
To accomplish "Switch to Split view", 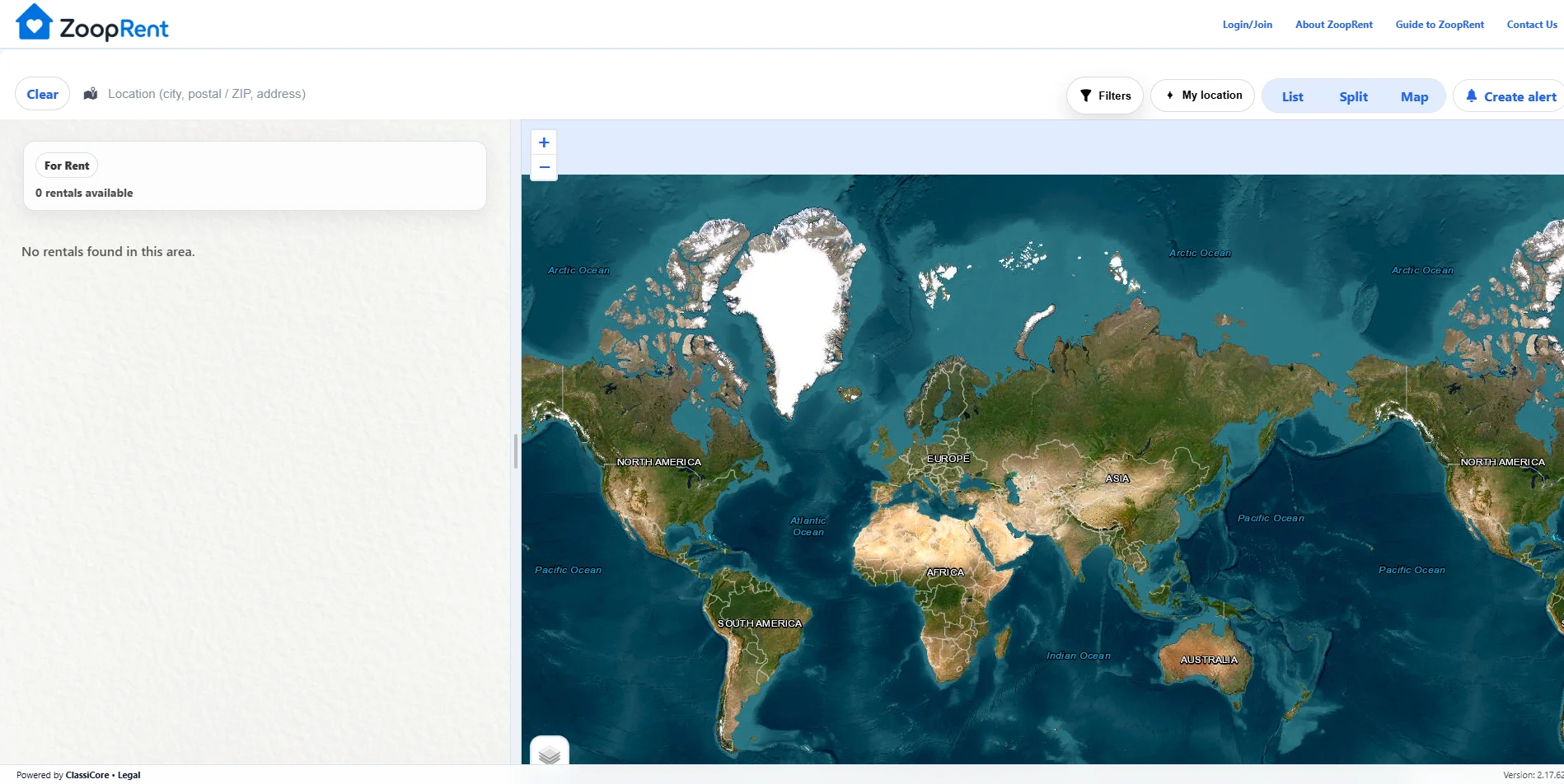I will (1353, 96).
